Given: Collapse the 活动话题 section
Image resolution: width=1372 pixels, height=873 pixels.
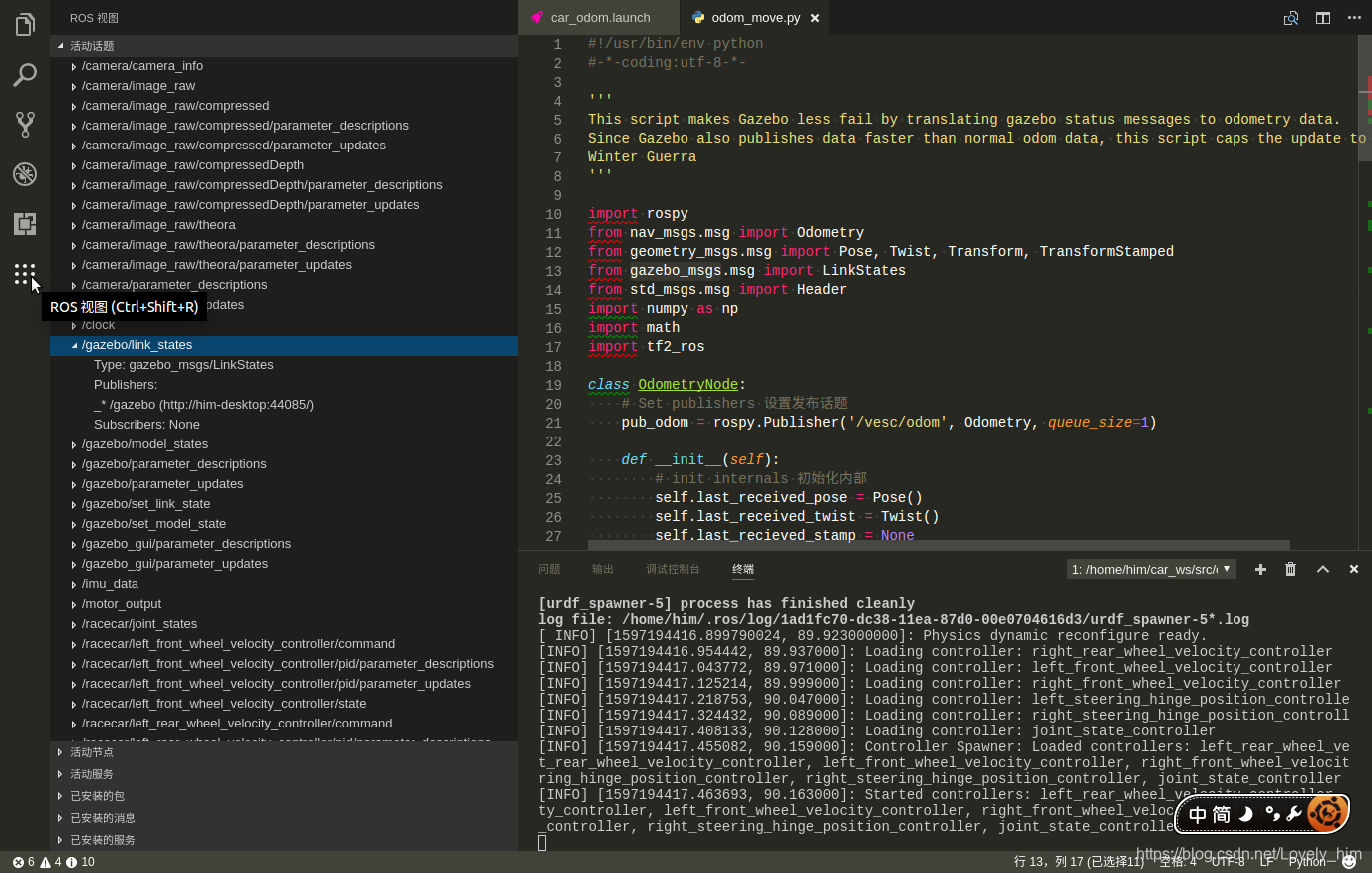Looking at the screenshot, I should (284, 46).
